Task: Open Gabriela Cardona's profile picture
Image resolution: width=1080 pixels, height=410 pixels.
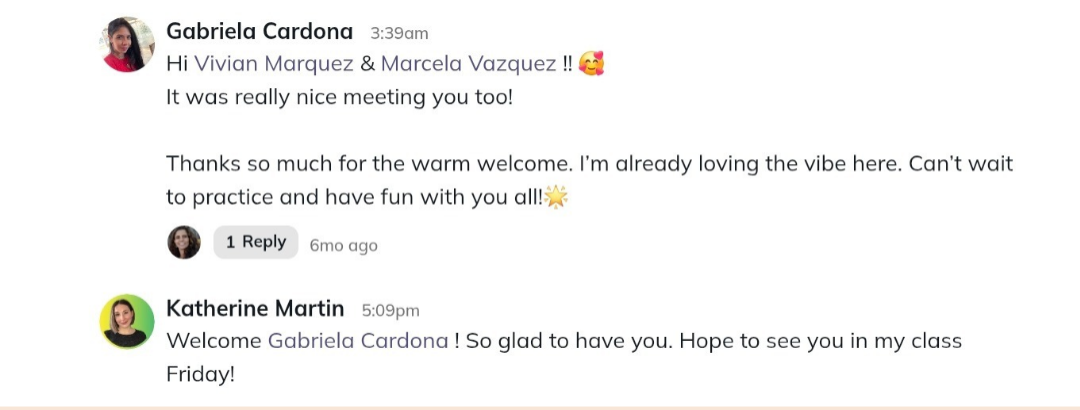Action: (x=129, y=45)
